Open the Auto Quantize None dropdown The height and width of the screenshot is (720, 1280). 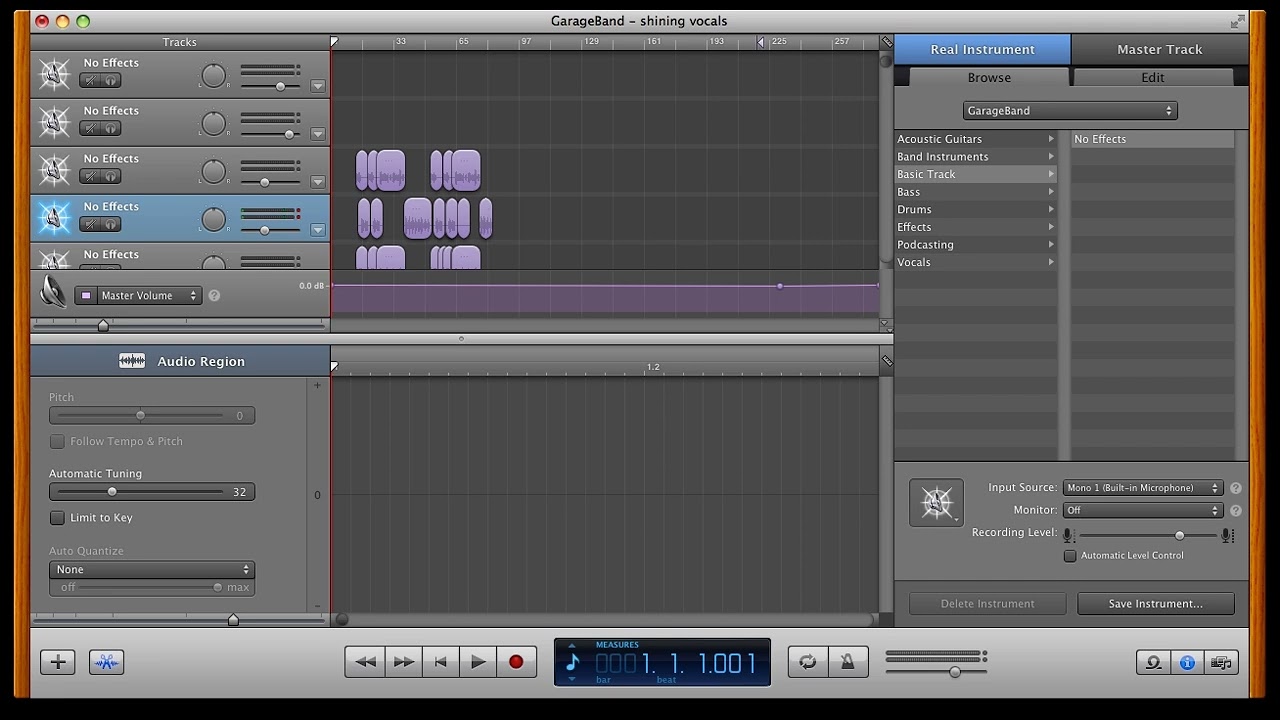point(152,570)
